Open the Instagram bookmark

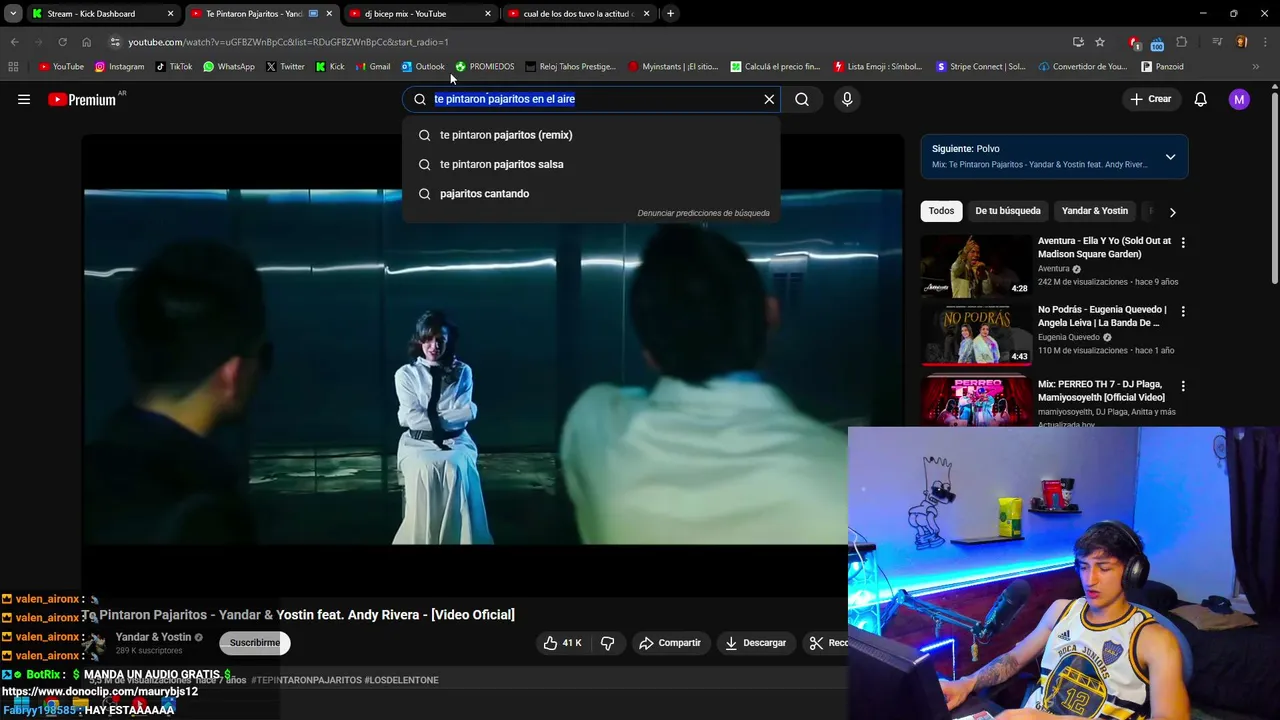pyautogui.click(x=119, y=67)
